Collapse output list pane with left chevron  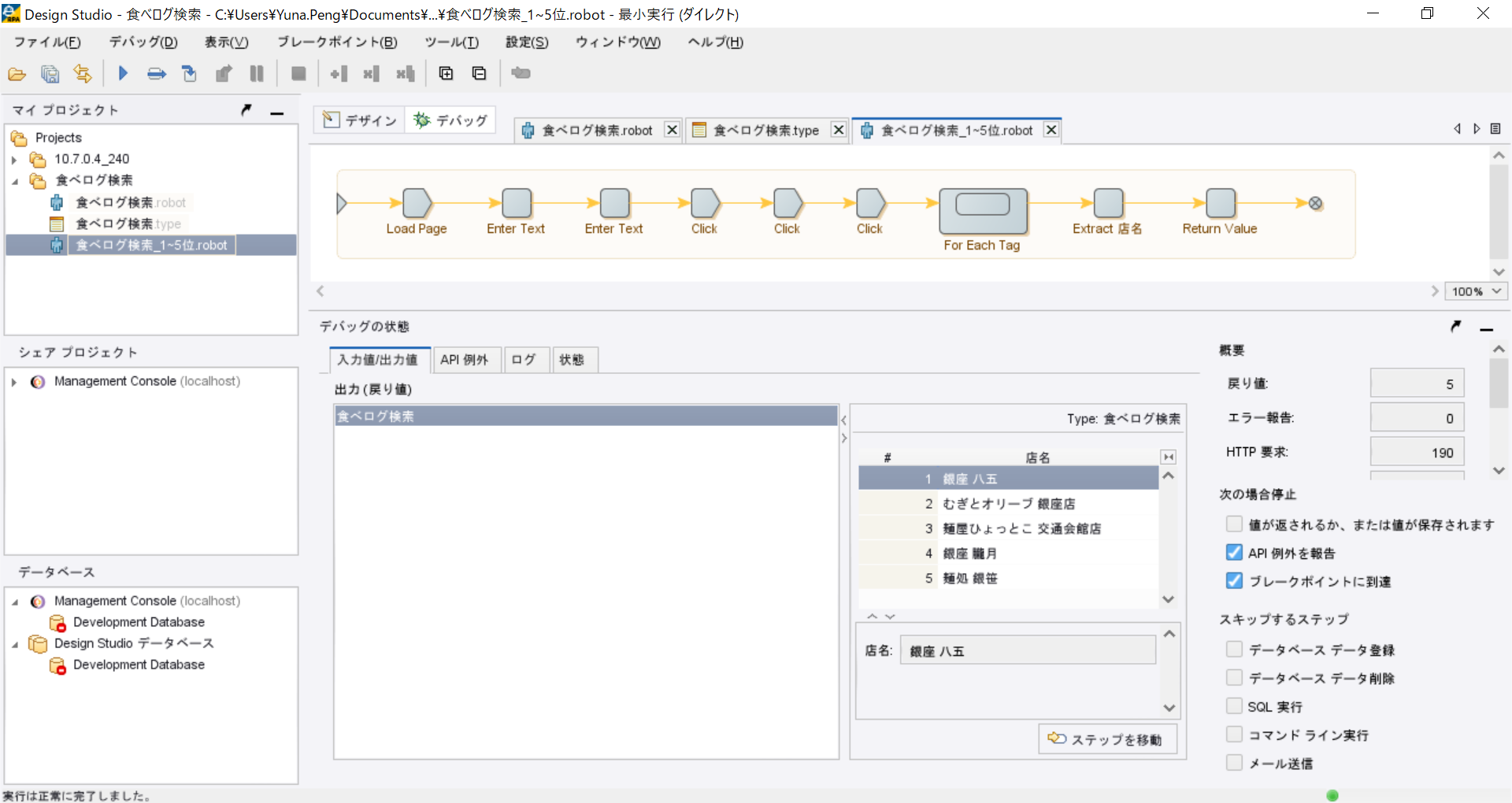coord(844,420)
